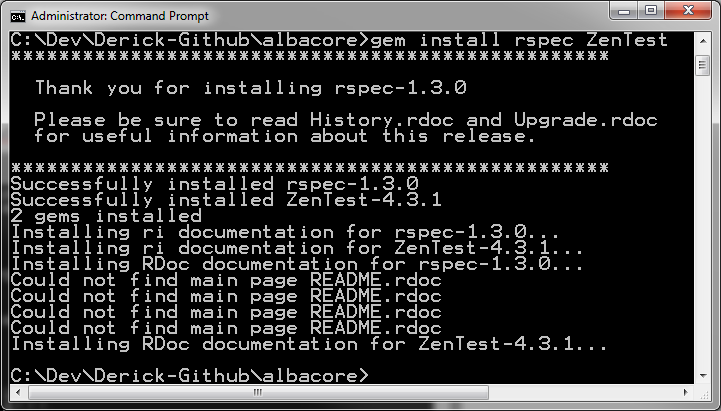Click the 'Successfully installed ZenTest-4.3.1' line
Screen dimensions: 721x411
tap(226, 200)
